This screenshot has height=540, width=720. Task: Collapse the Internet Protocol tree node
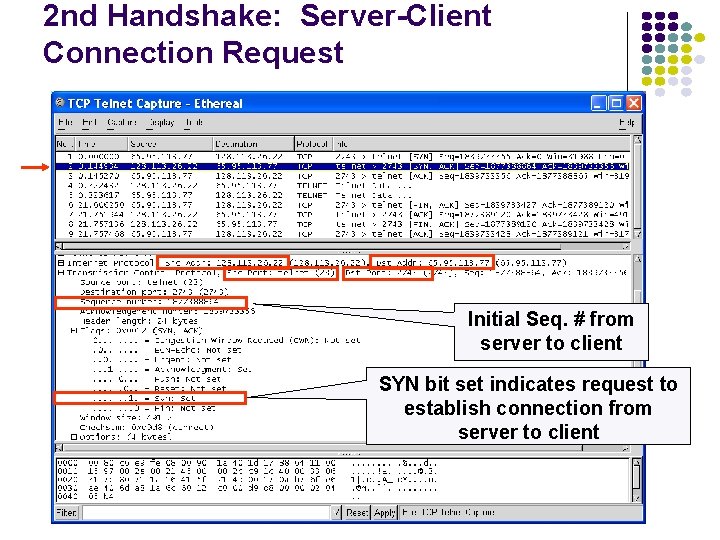point(61,263)
